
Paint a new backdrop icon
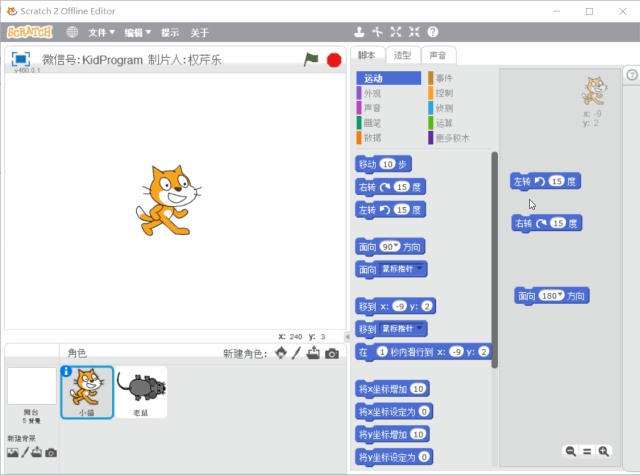[x=25, y=452]
